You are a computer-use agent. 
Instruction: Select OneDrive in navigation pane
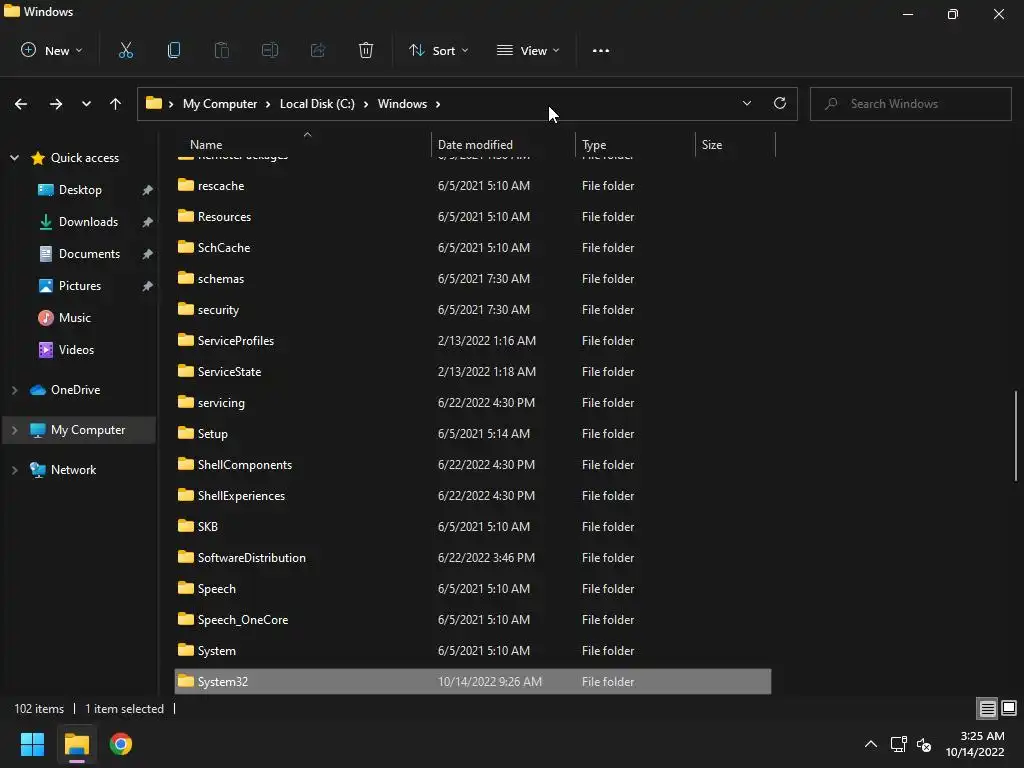75,390
